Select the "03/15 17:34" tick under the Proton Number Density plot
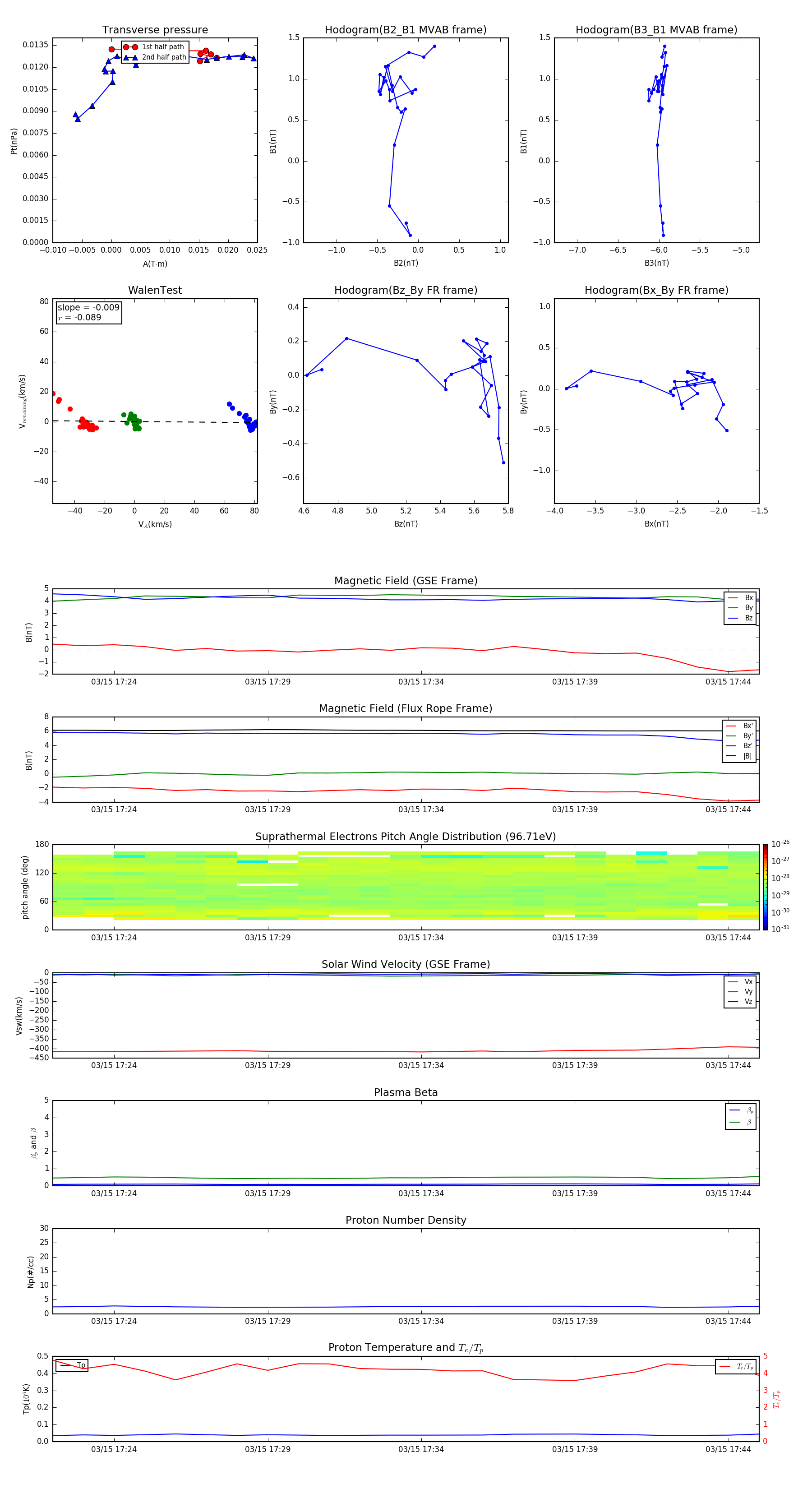 [x=421, y=1321]
